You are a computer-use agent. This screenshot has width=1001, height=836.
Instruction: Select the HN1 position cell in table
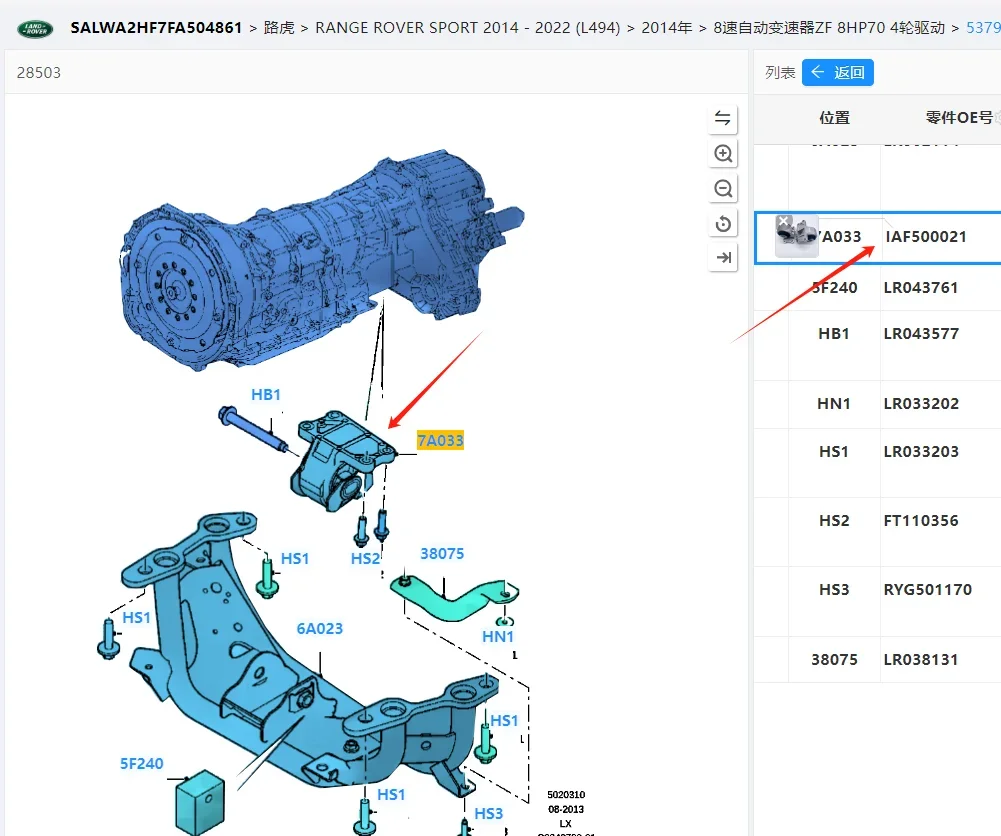click(x=834, y=404)
